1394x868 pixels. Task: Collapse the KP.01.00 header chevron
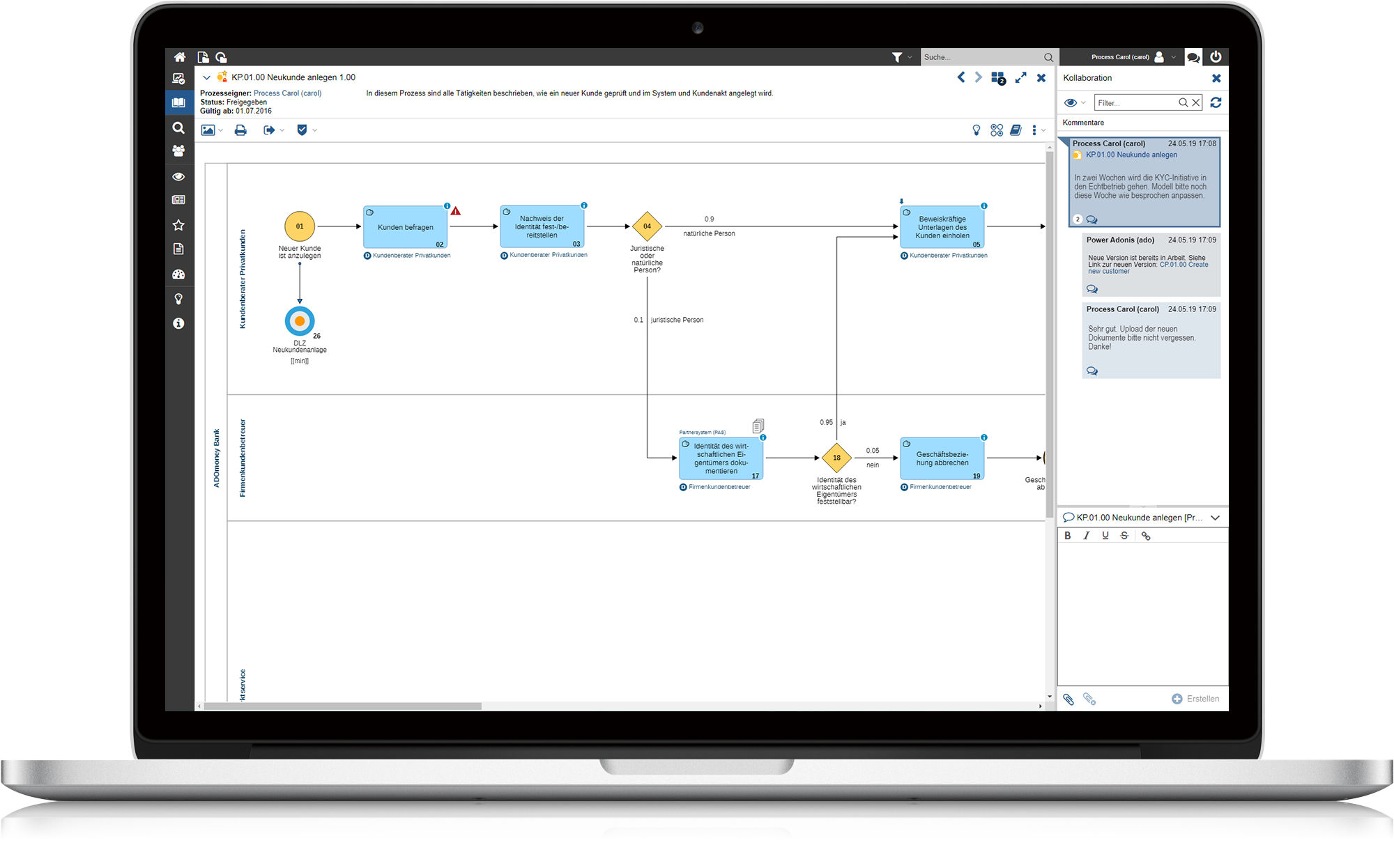[x=206, y=77]
